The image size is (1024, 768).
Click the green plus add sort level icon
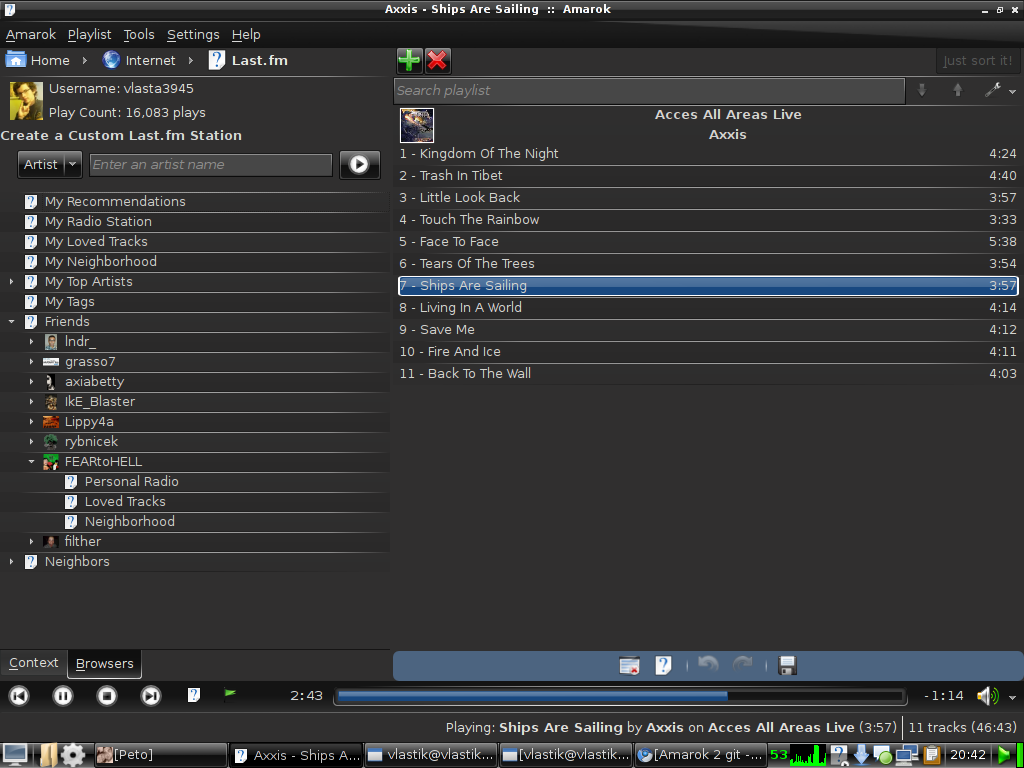point(409,61)
